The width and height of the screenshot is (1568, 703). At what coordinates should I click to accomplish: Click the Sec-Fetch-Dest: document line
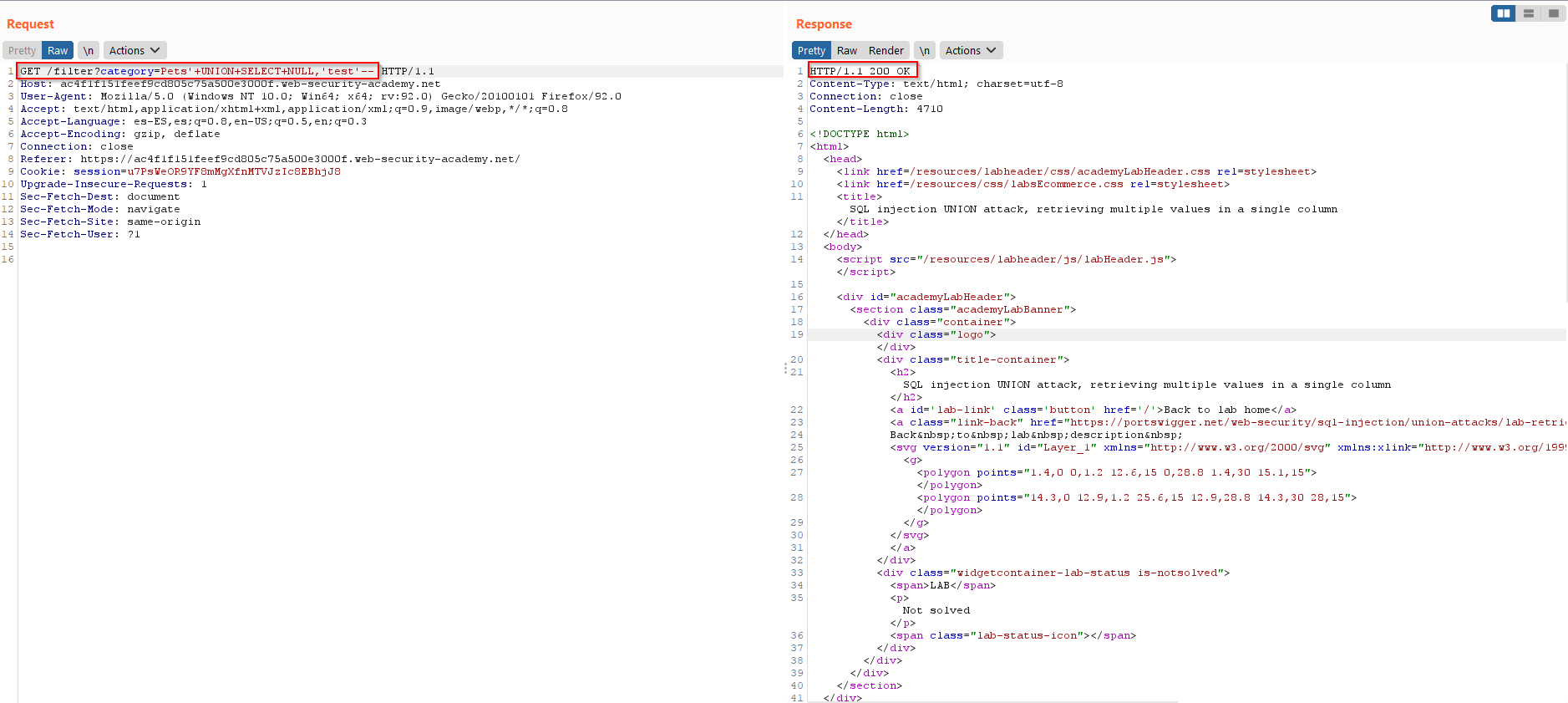click(100, 196)
